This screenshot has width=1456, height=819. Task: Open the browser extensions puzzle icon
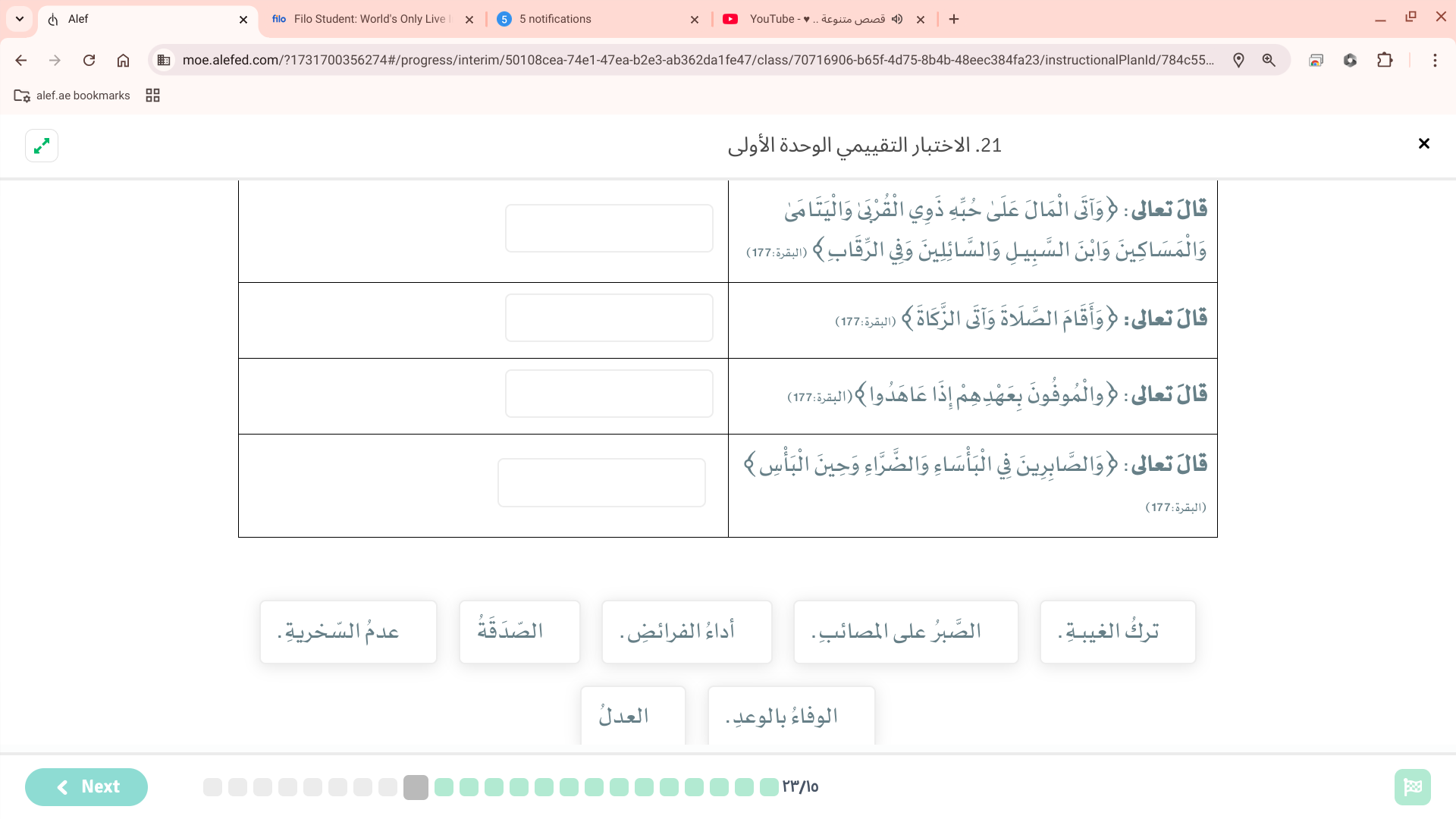click(x=1385, y=60)
